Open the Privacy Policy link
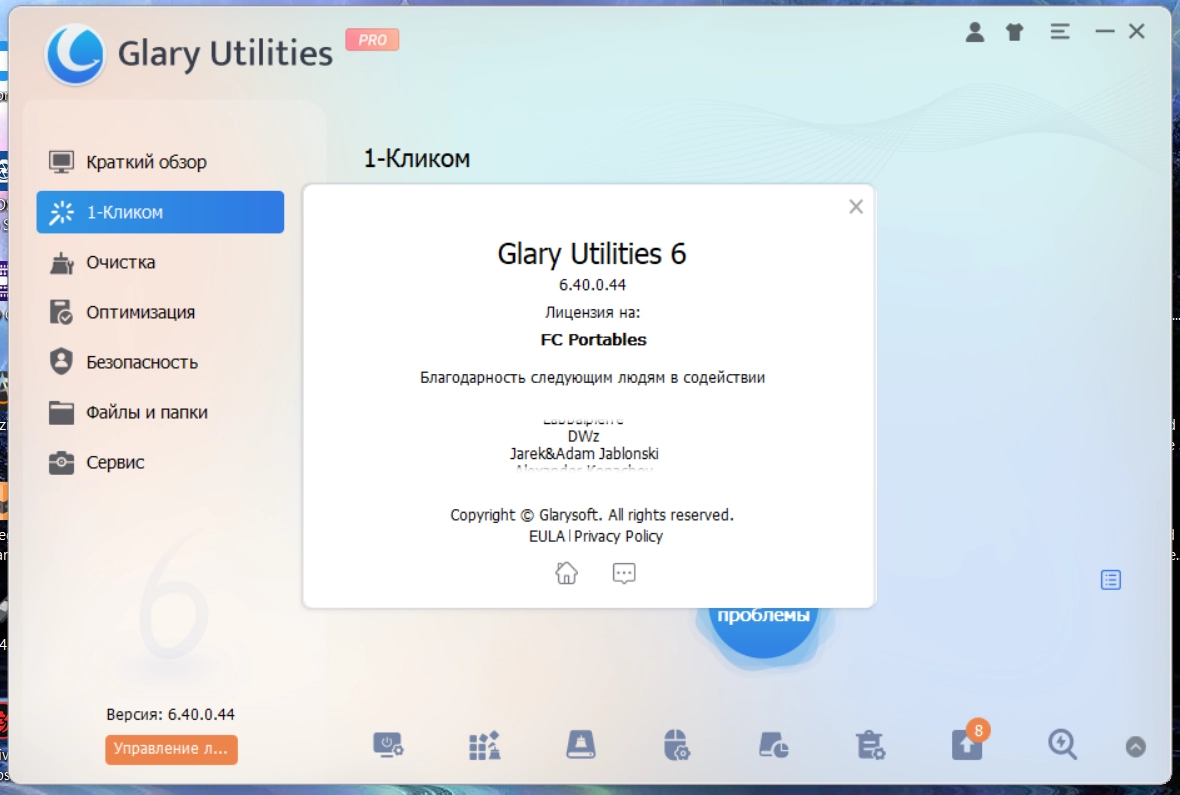 pos(618,536)
